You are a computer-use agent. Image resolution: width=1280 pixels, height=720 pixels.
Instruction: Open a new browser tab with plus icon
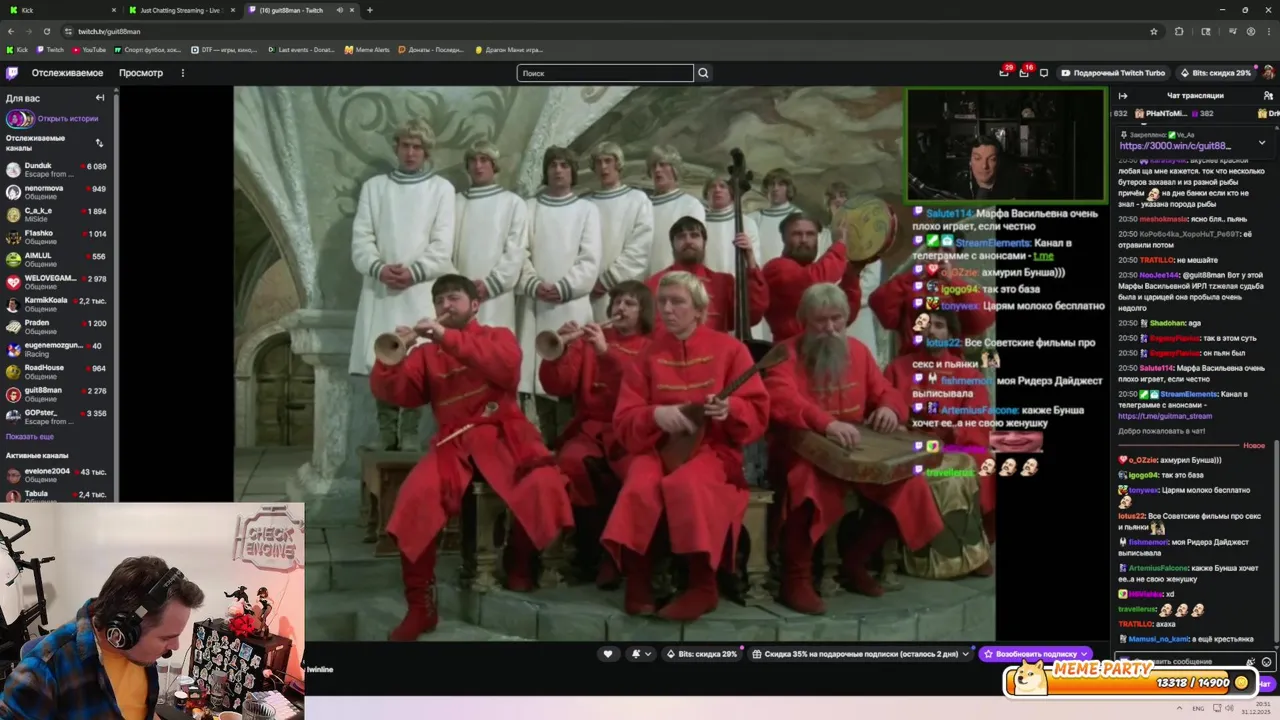point(370,10)
